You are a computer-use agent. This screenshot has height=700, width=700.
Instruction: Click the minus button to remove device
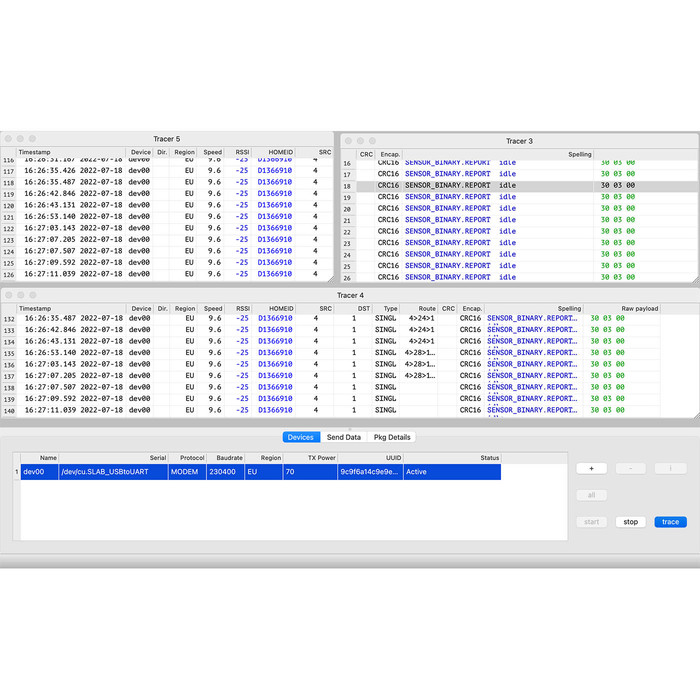point(630,468)
